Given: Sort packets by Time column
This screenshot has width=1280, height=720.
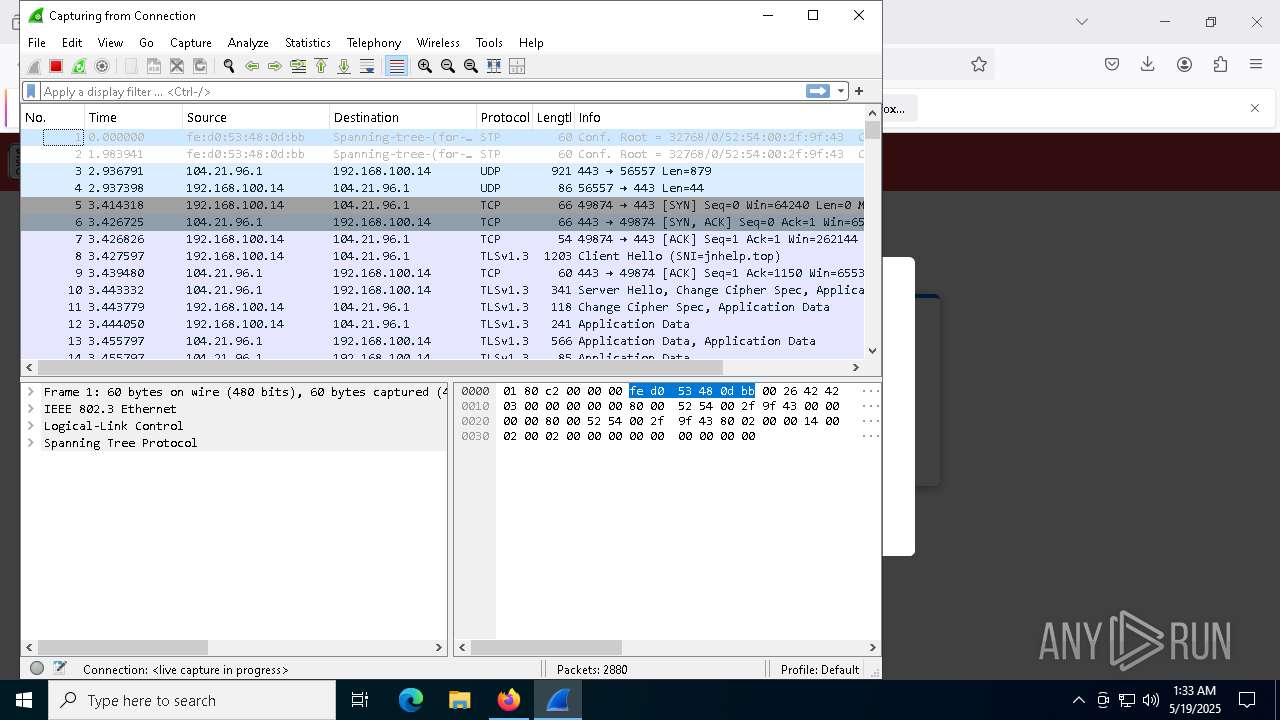Looking at the screenshot, I should pos(133,117).
